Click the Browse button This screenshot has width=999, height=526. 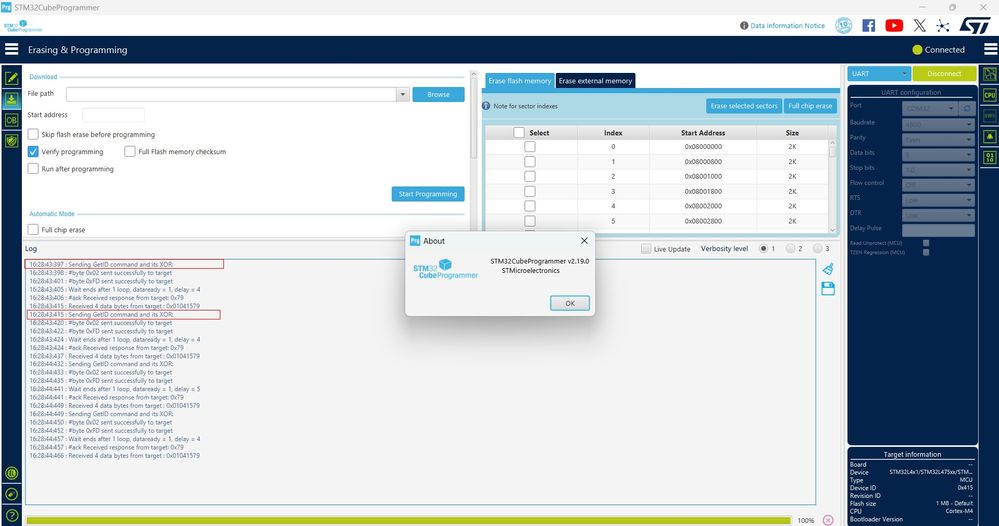click(x=438, y=94)
